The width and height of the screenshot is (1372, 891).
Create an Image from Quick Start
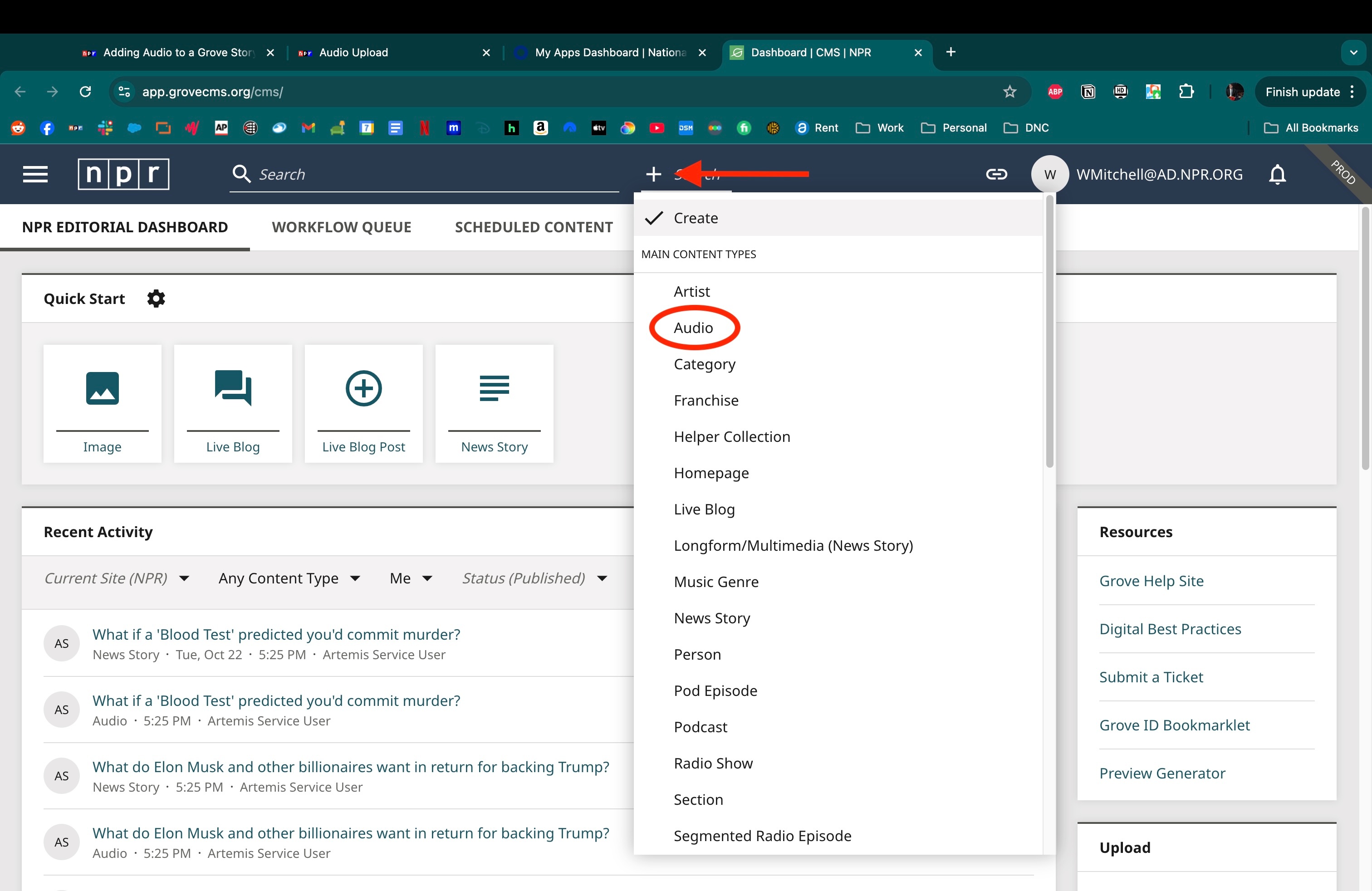pos(102,403)
